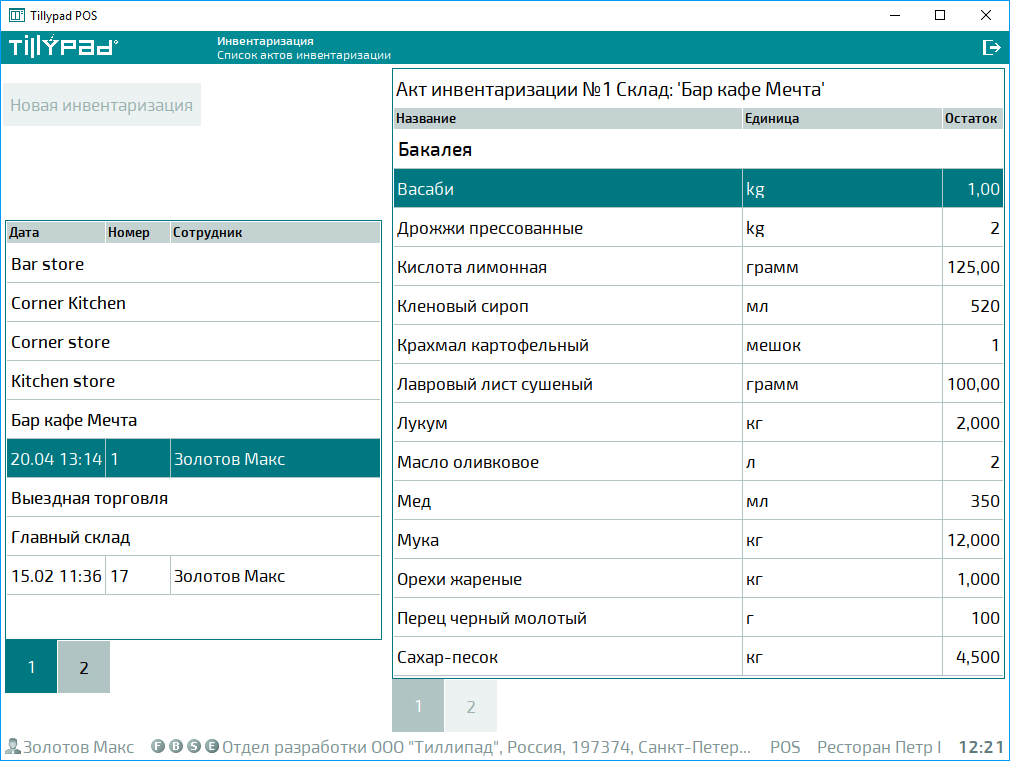Screen dimensions: 1010x761
Task: Select the Перец черный молотый row
Action: click(698, 618)
